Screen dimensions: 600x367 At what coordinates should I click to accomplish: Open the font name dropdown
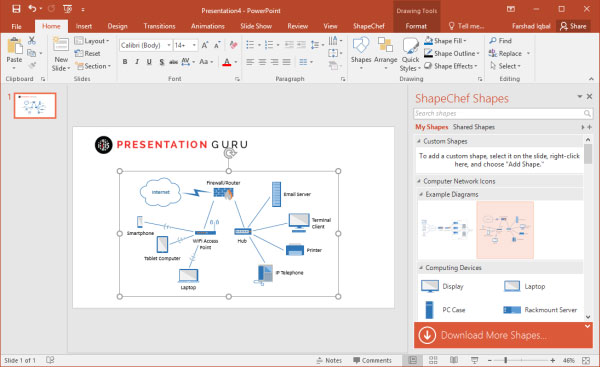[x=169, y=45]
